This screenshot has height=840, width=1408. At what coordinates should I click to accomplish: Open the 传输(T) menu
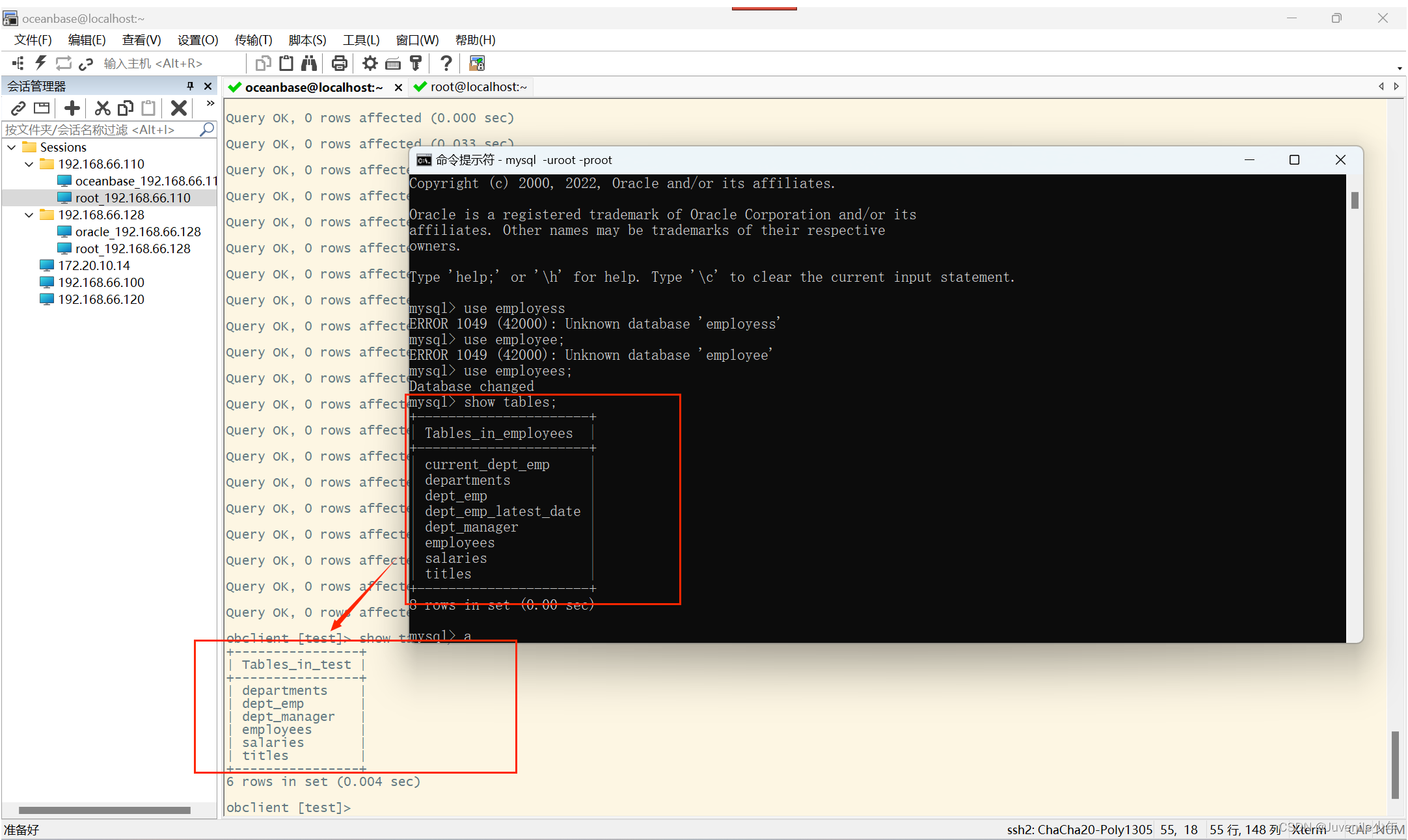coord(254,40)
